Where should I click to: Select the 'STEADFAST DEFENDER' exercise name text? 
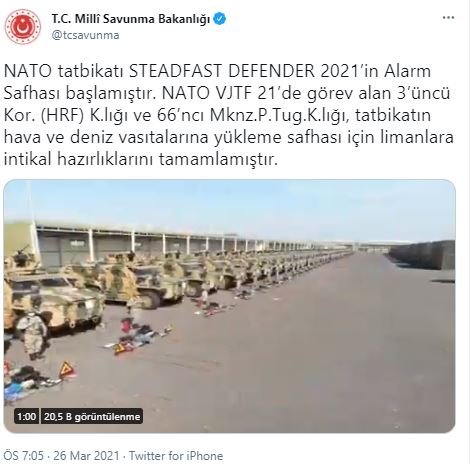[222, 71]
